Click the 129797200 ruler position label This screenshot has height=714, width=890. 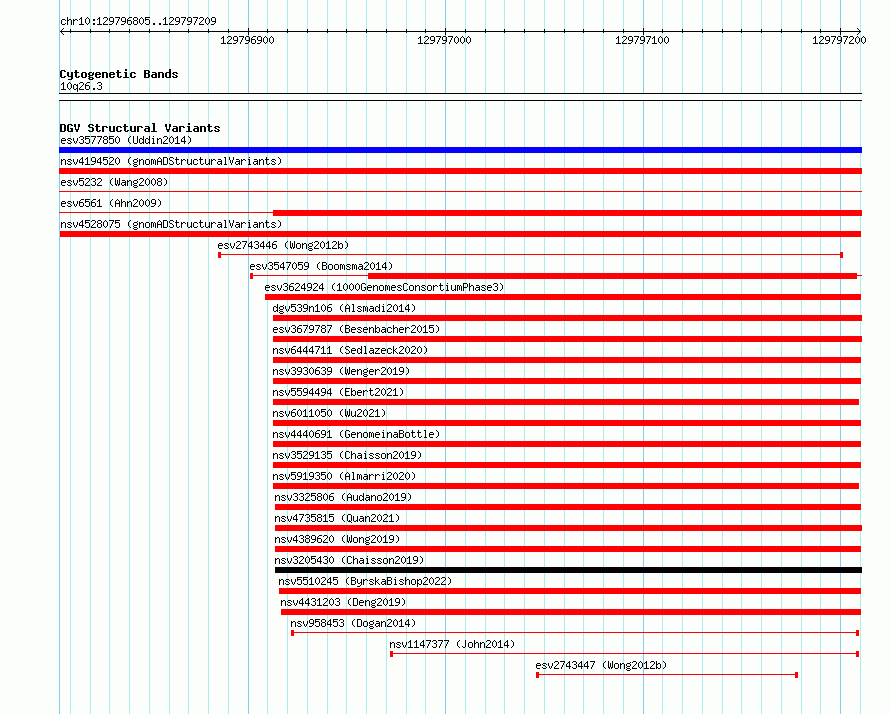(x=839, y=40)
